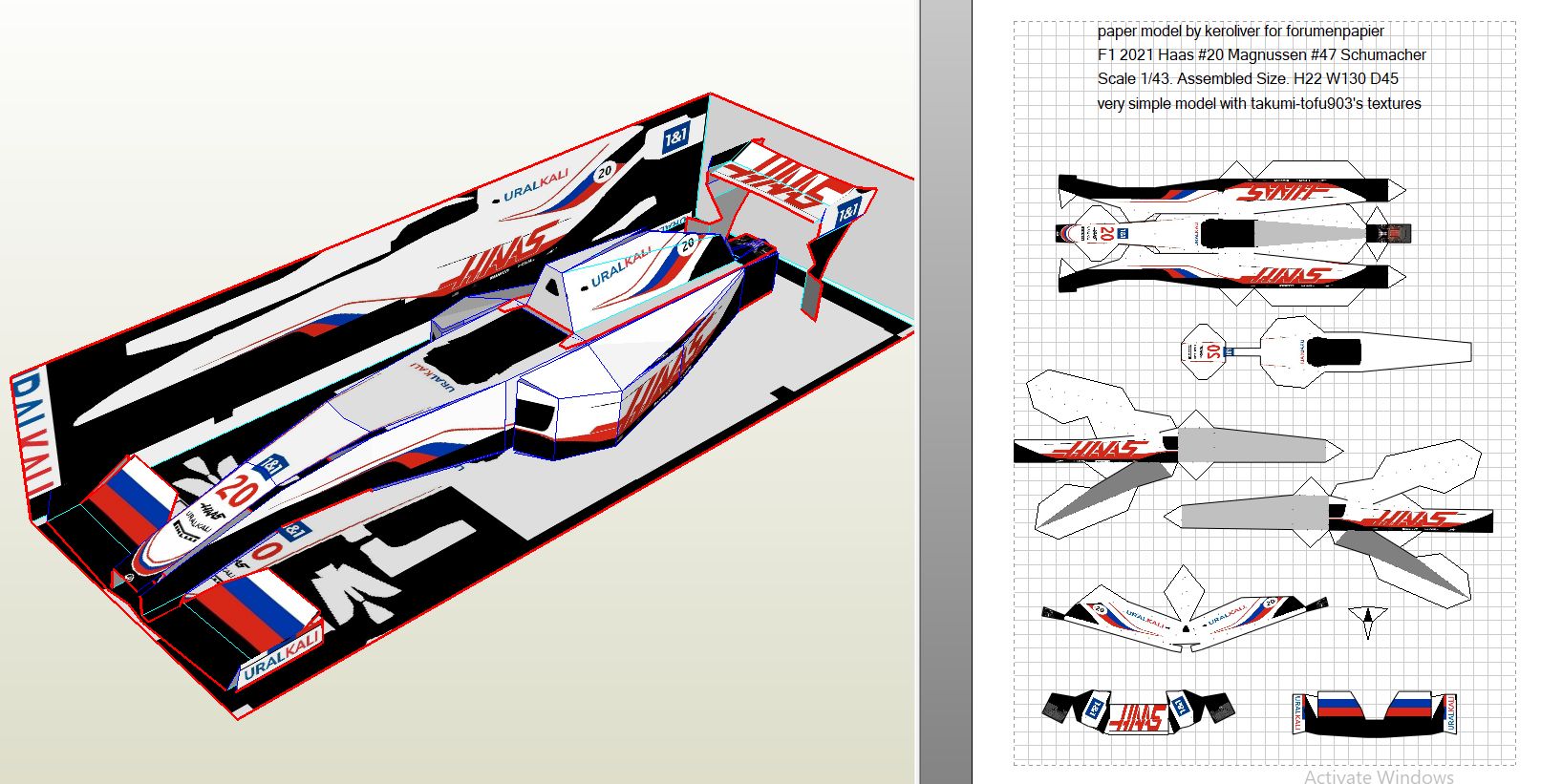Select the front wing Russian flag pattern piece
The image size is (1541, 784).
(1374, 712)
